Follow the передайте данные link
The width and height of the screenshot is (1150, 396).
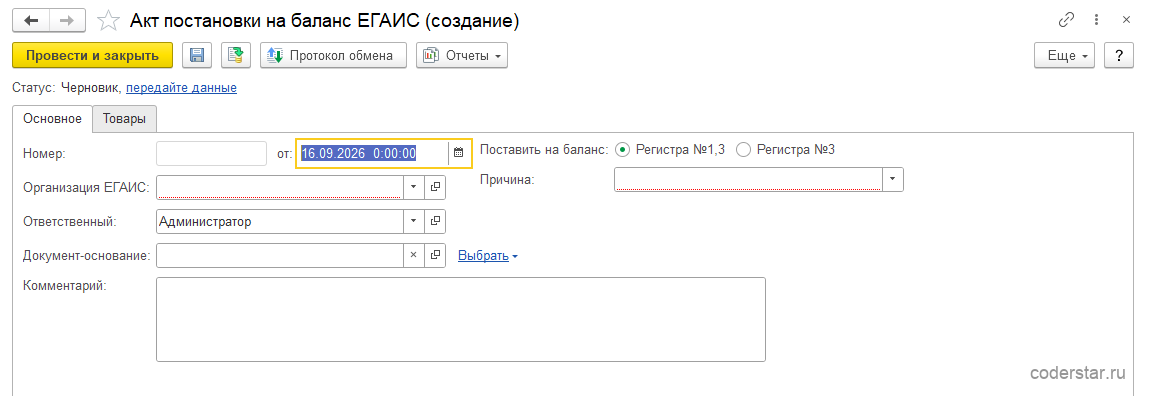(181, 88)
